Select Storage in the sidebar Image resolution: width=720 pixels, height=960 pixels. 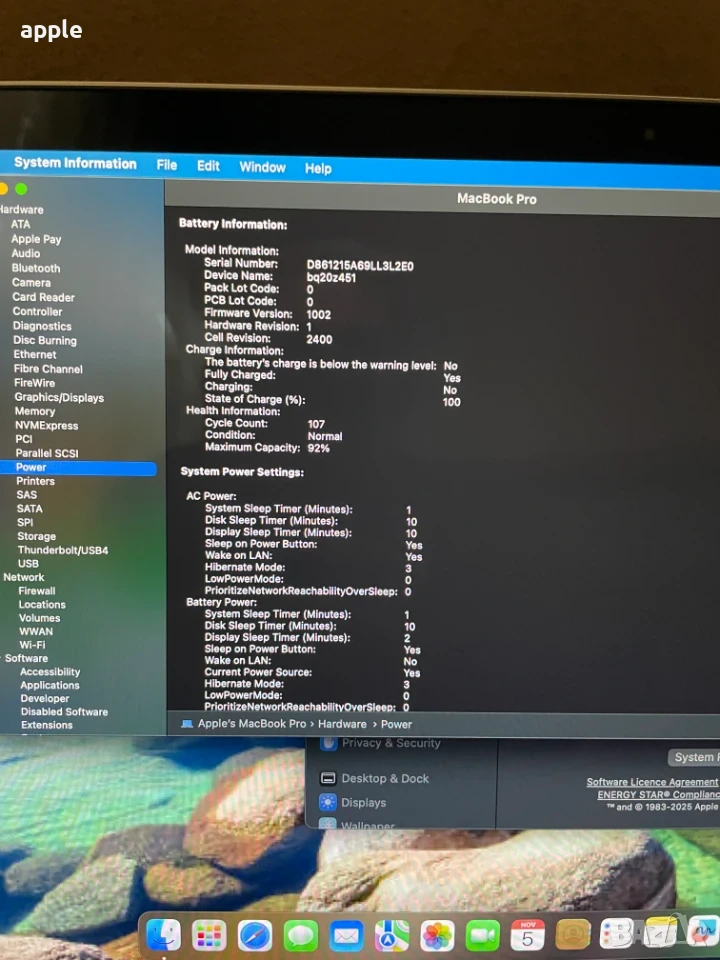[x=37, y=536]
